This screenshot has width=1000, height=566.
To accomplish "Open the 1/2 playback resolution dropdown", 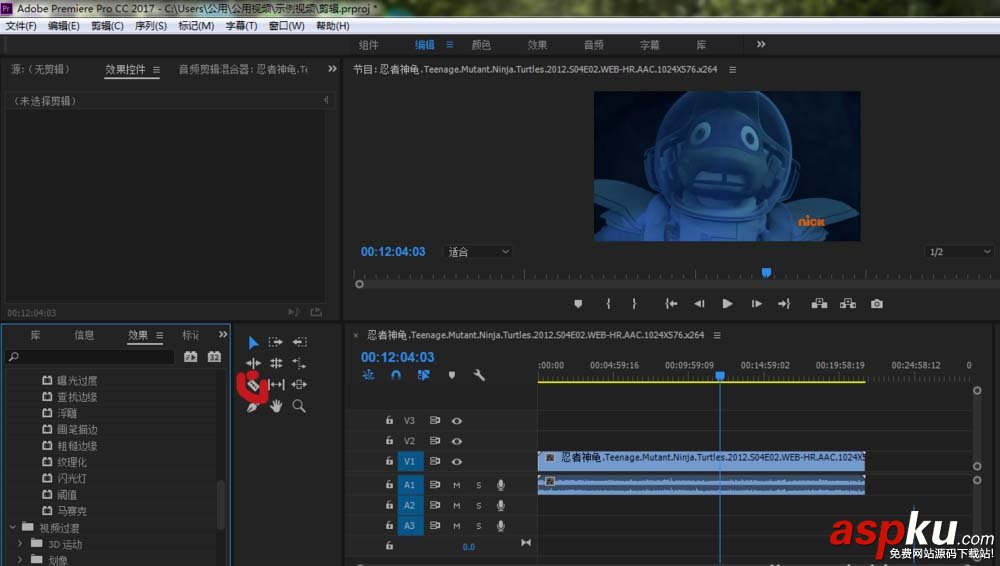I will click(x=958, y=252).
